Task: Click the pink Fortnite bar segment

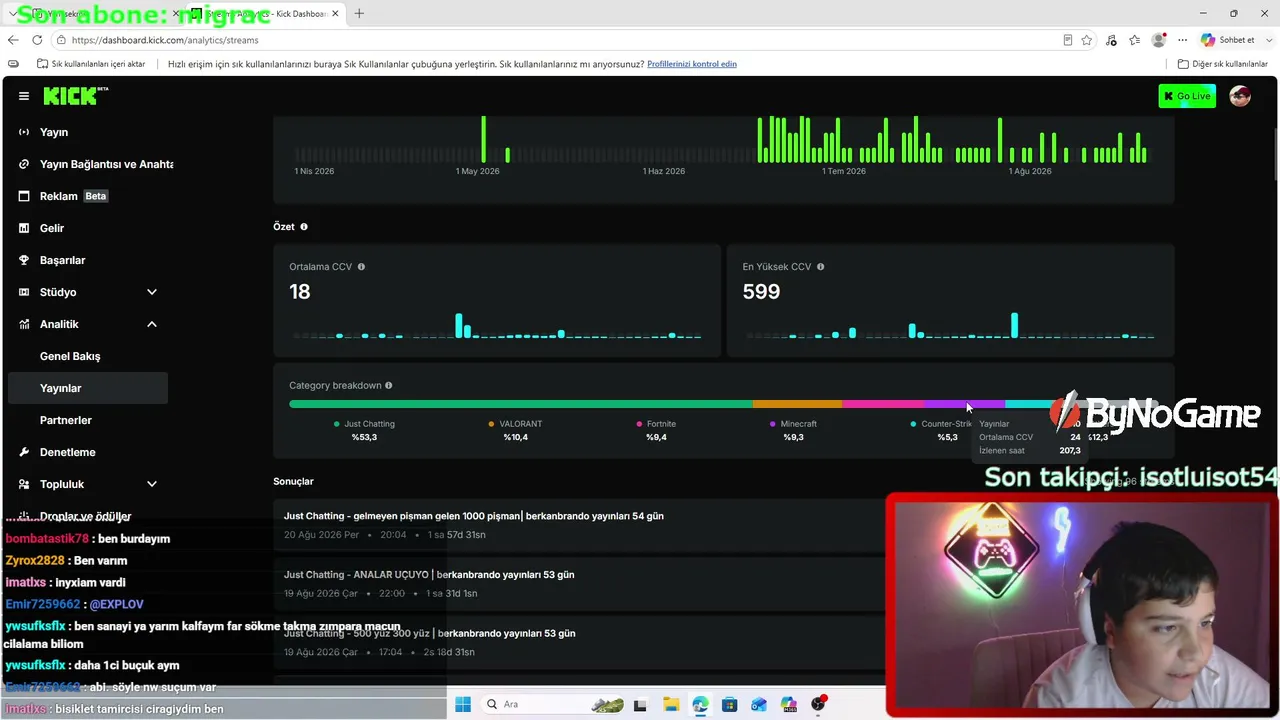Action: [x=884, y=404]
